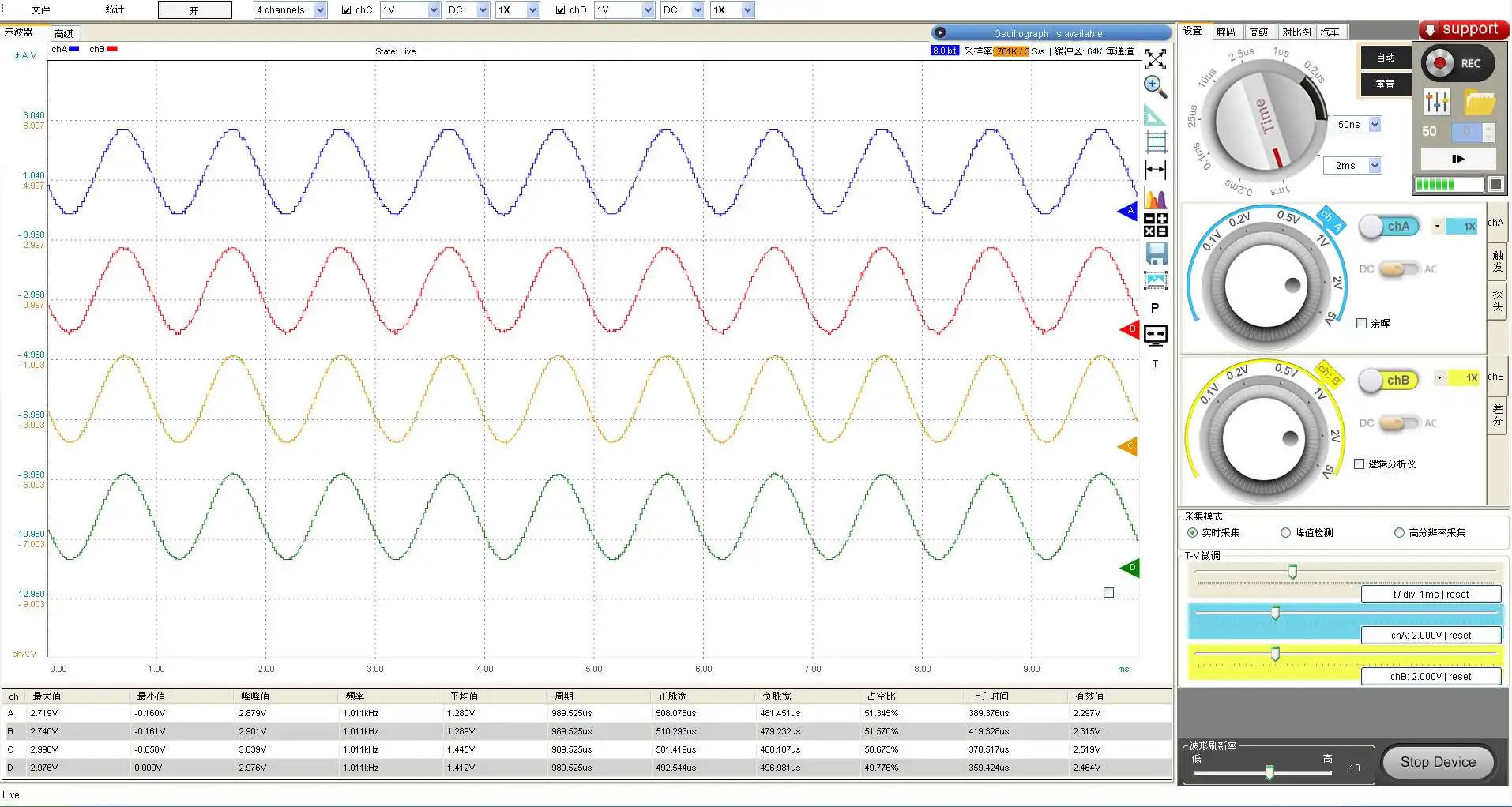The image size is (1512, 807).
Task: Open the 50ns dropdown list
Action: click(x=1375, y=125)
